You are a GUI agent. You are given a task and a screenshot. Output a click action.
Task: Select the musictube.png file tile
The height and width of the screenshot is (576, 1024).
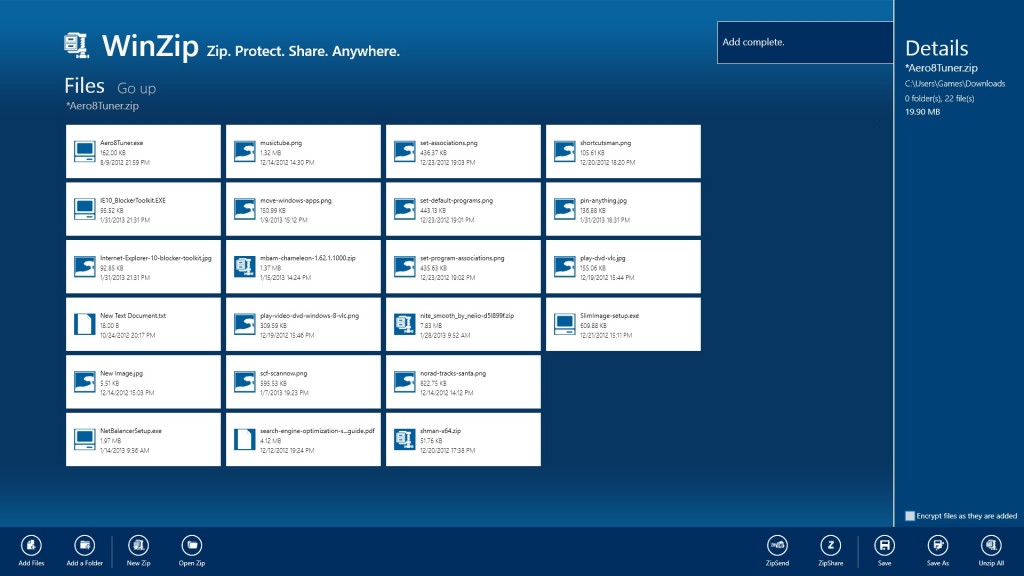[303, 152]
